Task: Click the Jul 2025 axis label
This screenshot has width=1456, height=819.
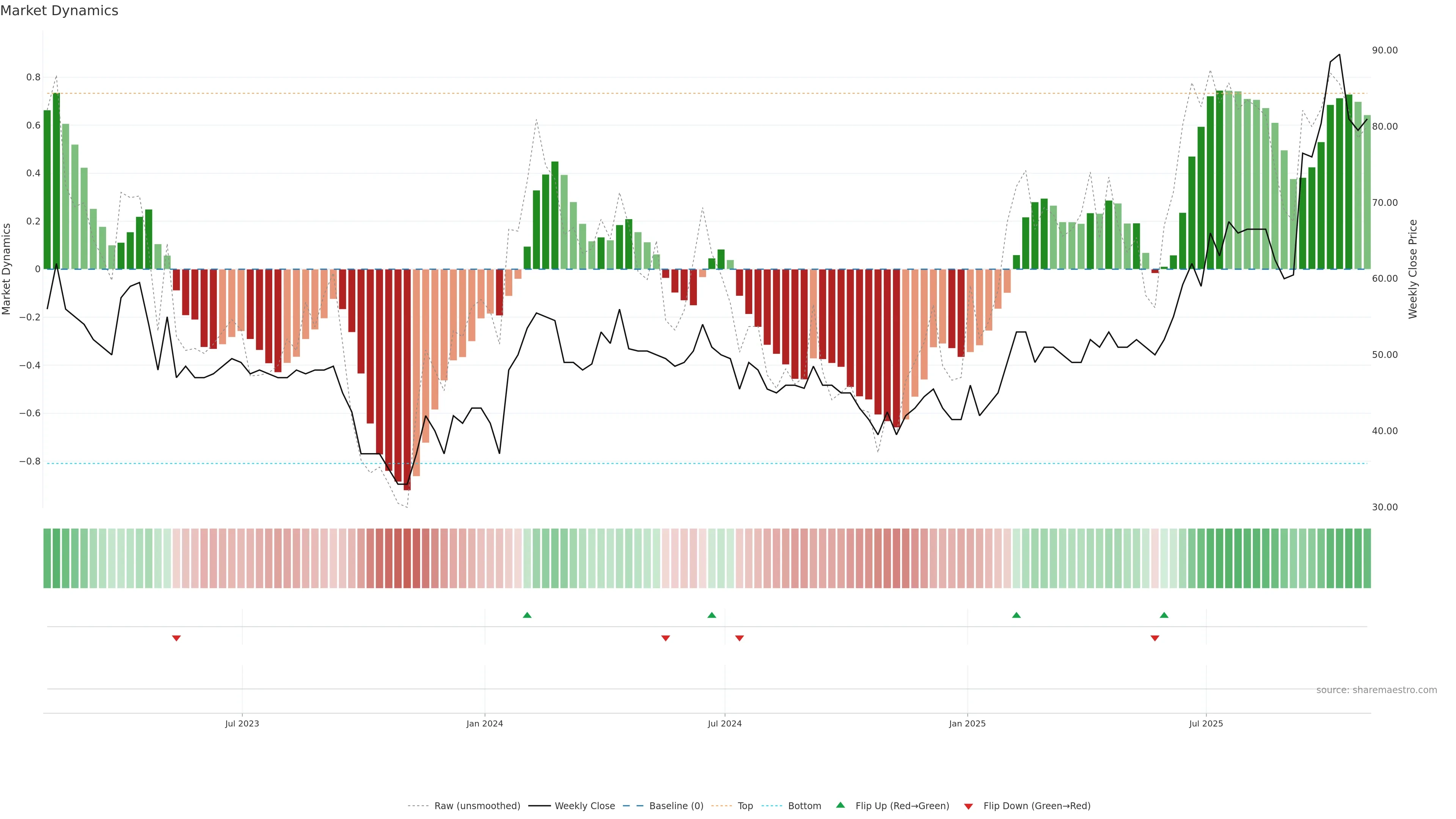Action: [1206, 723]
